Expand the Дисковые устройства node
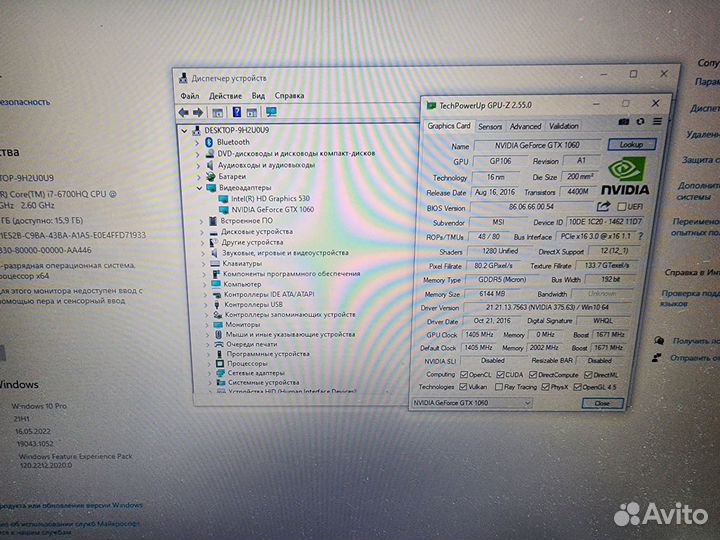Image resolution: width=720 pixels, height=540 pixels. pos(201,232)
